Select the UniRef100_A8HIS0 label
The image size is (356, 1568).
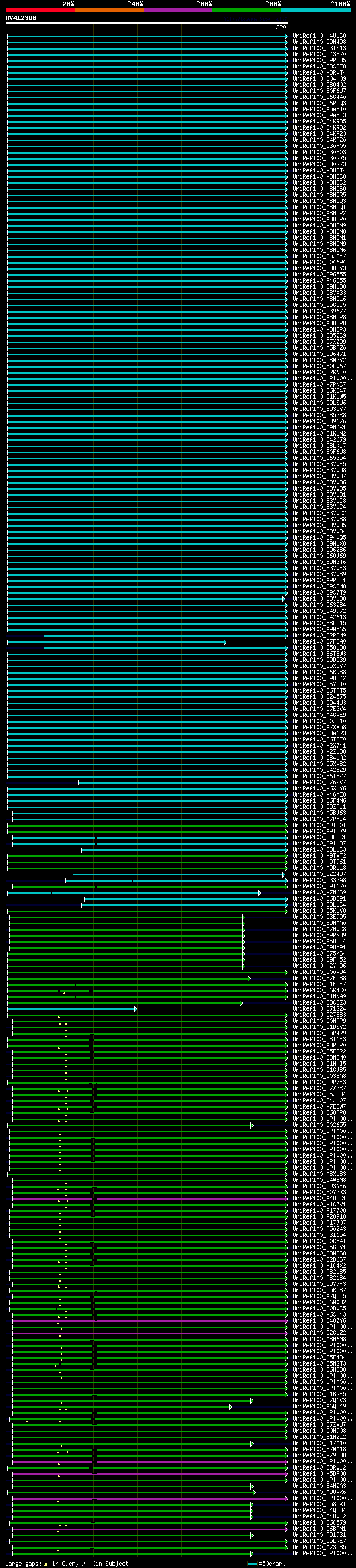(x=319, y=189)
